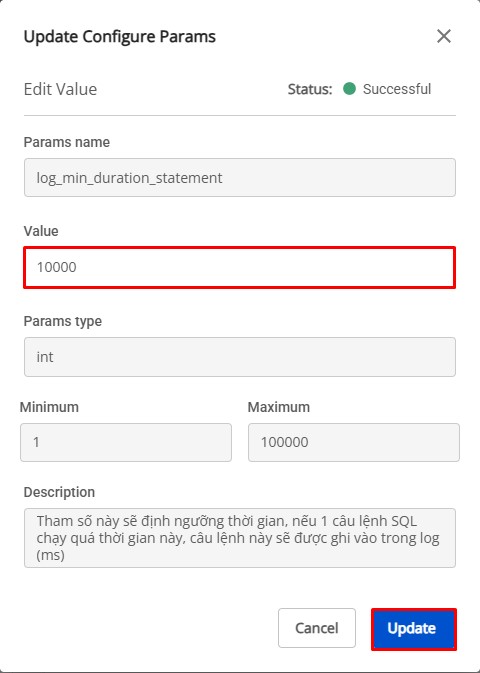Click the Description text area
The width and height of the screenshot is (480, 673).
240,538
